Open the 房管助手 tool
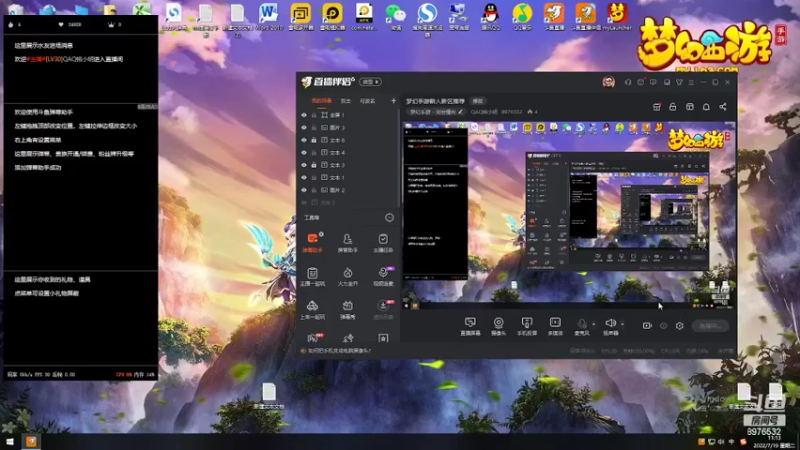The height and width of the screenshot is (450, 800). [x=347, y=242]
